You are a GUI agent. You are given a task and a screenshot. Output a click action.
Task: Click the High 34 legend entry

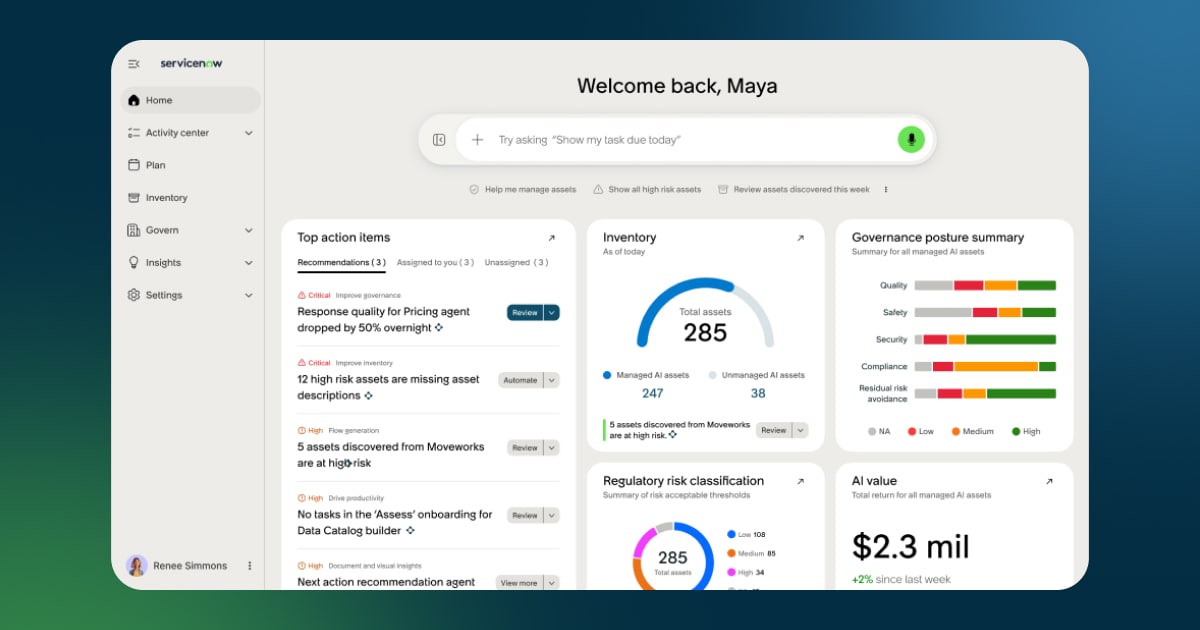pos(746,572)
